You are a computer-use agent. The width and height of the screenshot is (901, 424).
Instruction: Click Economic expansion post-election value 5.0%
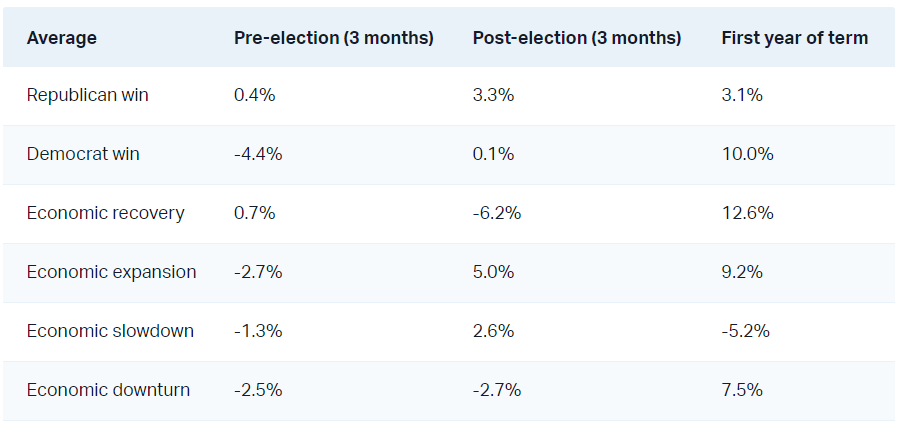494,272
